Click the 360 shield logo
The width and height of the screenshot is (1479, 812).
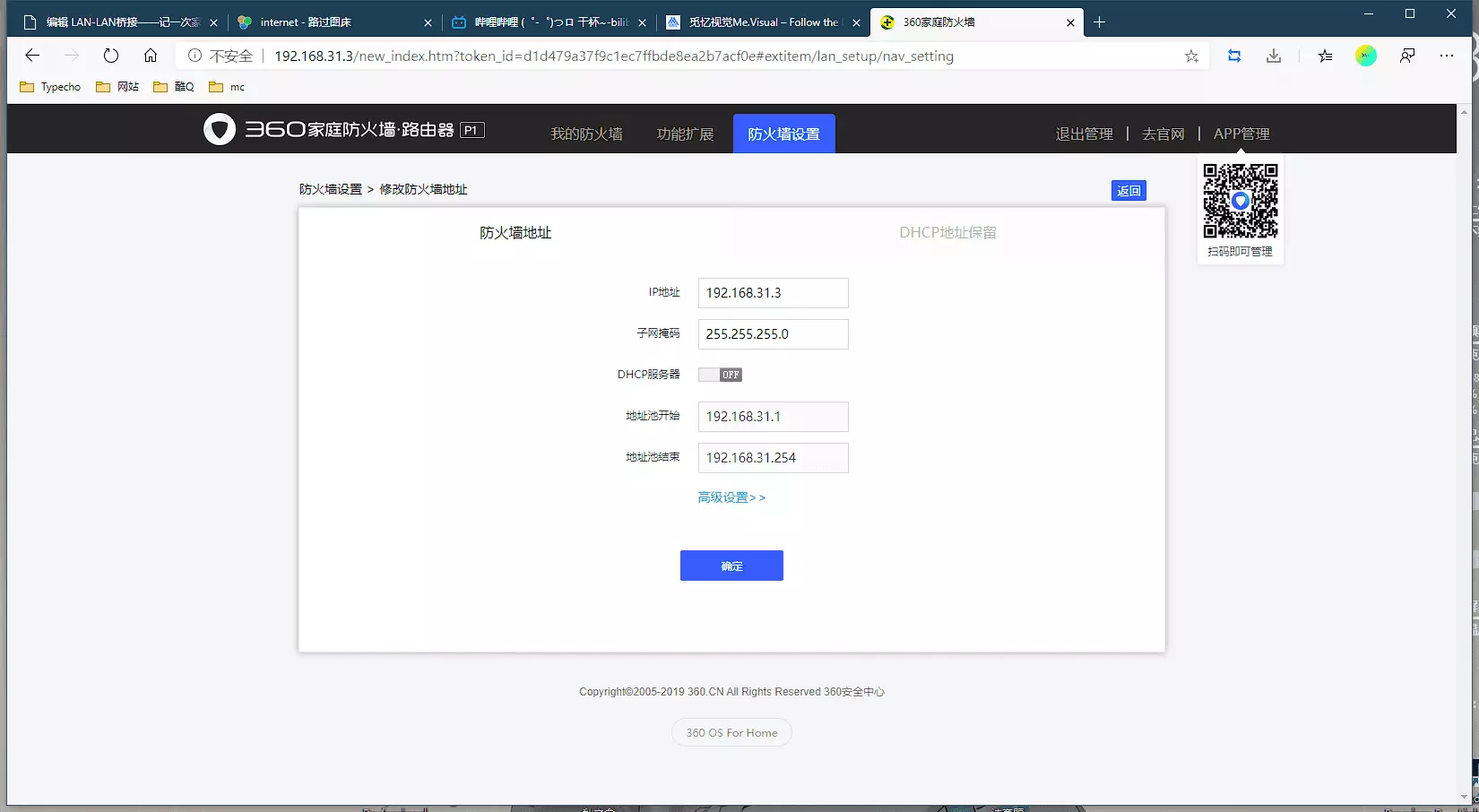(x=220, y=129)
